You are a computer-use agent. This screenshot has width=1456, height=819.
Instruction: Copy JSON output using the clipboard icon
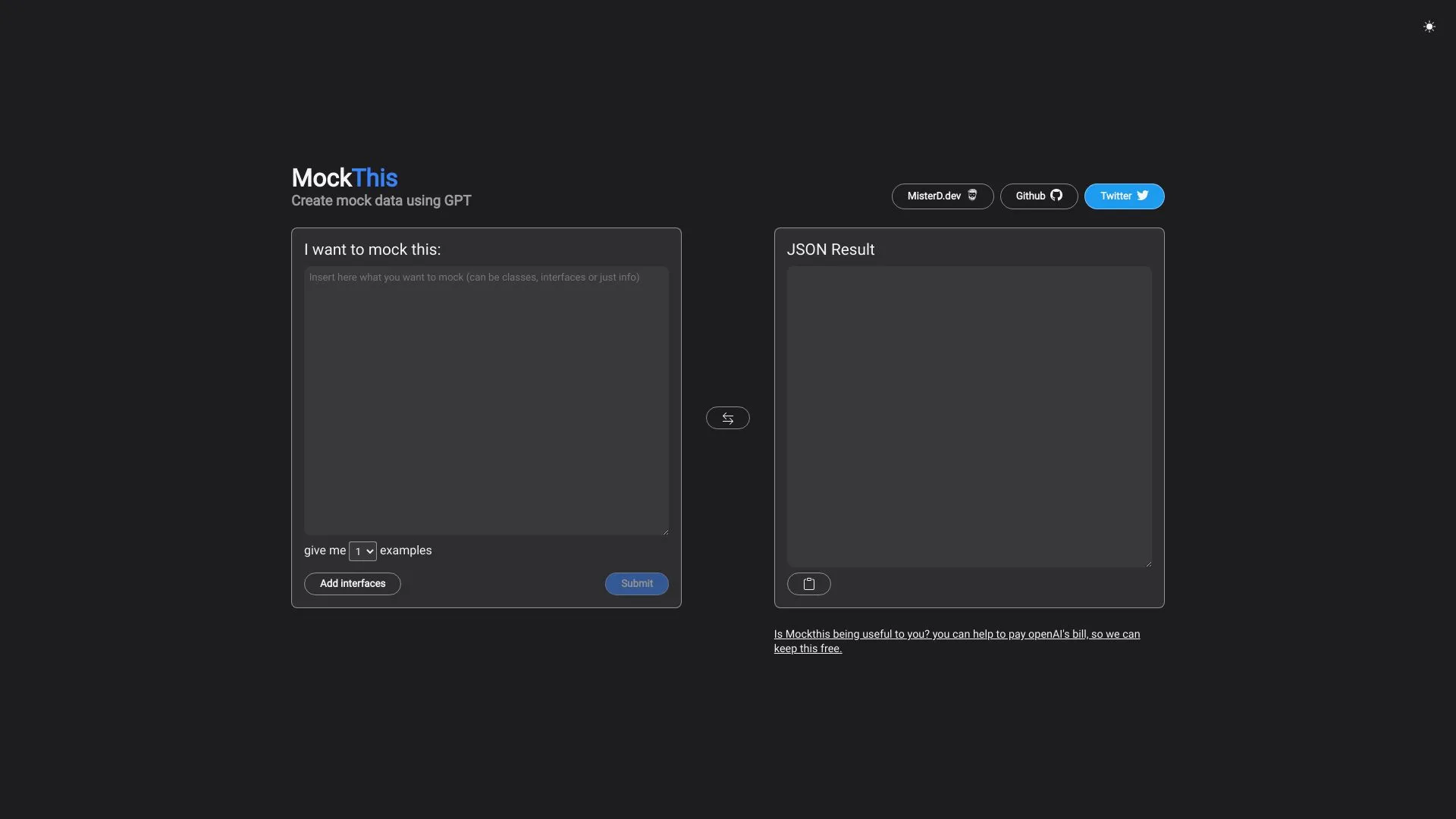pos(809,584)
